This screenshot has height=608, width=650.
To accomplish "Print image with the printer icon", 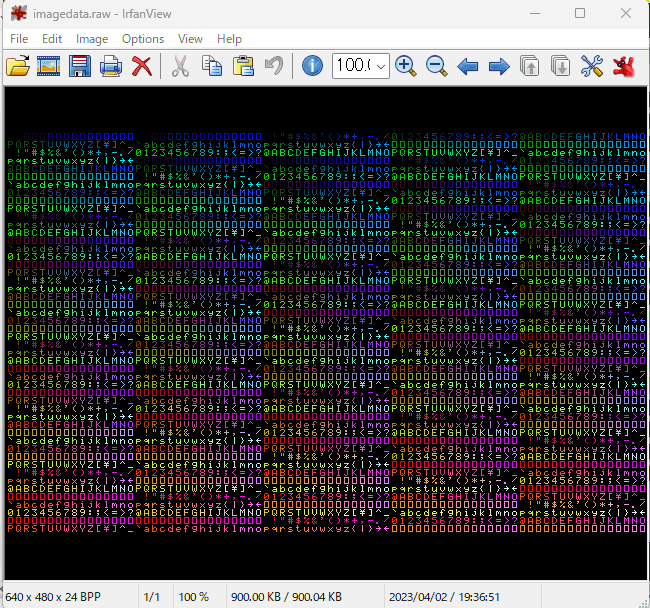I will (x=111, y=66).
